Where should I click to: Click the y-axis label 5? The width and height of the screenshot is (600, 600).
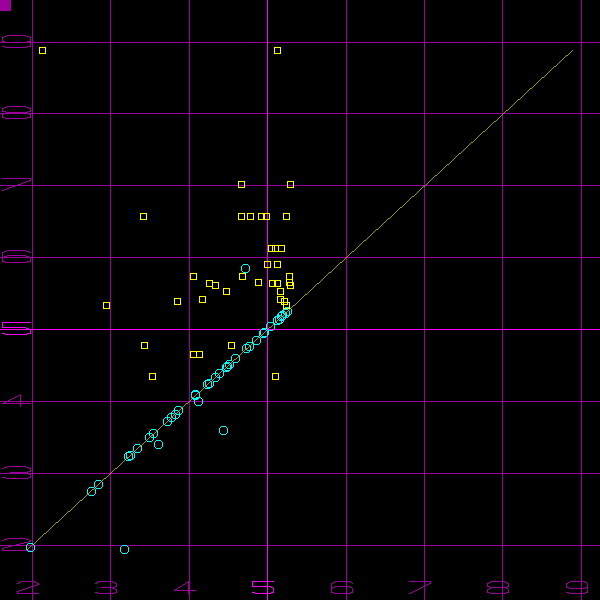[16, 329]
